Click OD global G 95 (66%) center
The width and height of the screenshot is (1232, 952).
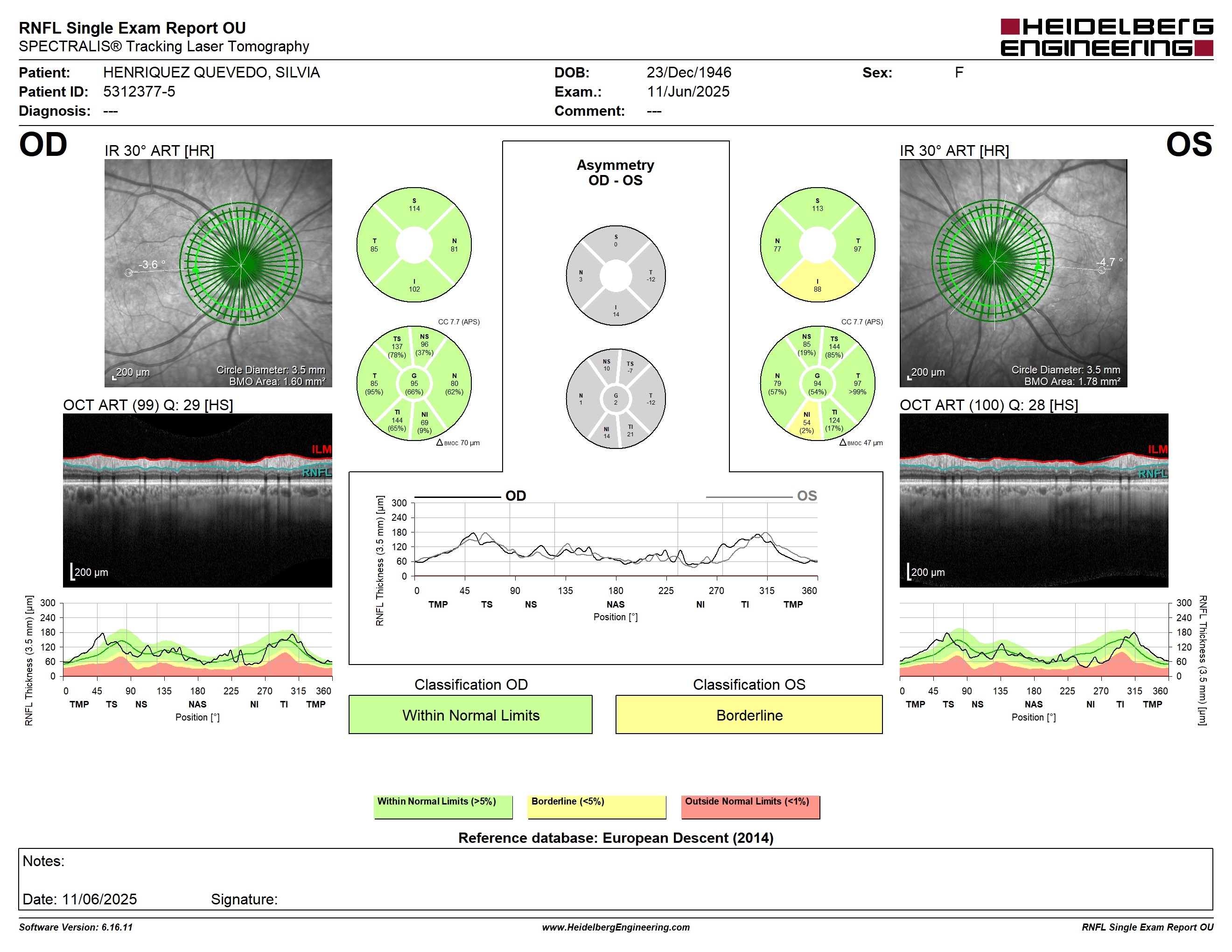[x=414, y=384]
